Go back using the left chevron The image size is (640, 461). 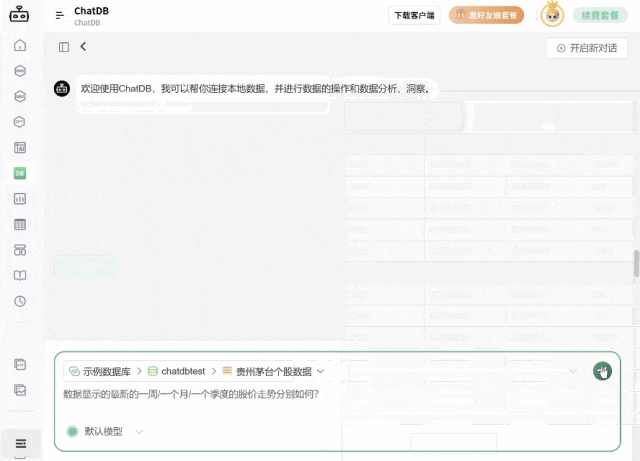[x=83, y=47]
